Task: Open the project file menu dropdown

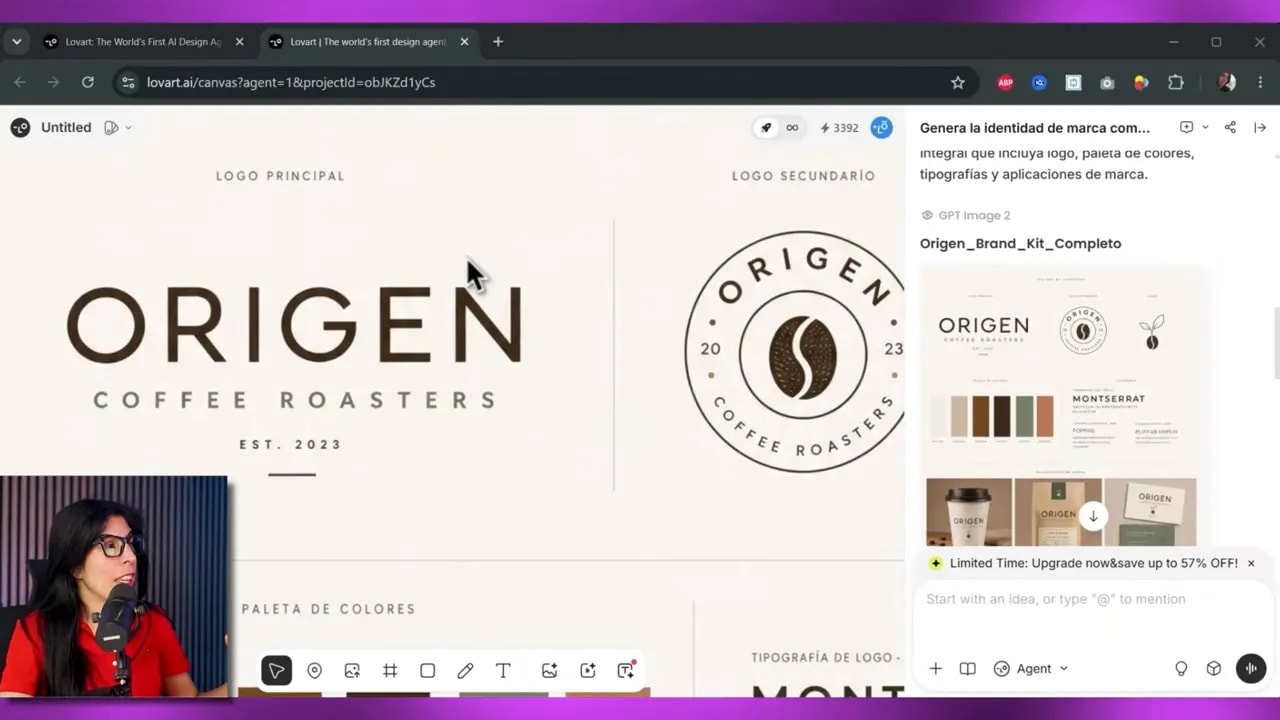Action: point(118,128)
